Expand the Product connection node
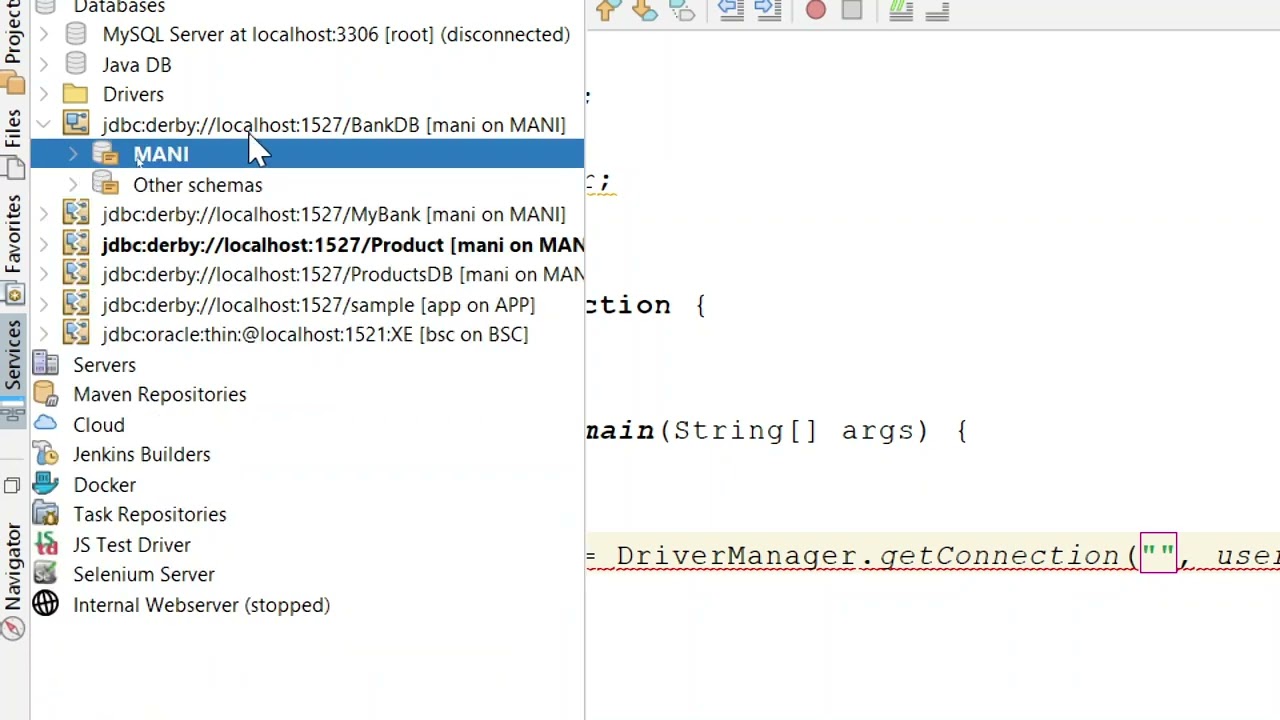The image size is (1280, 720). coord(43,244)
